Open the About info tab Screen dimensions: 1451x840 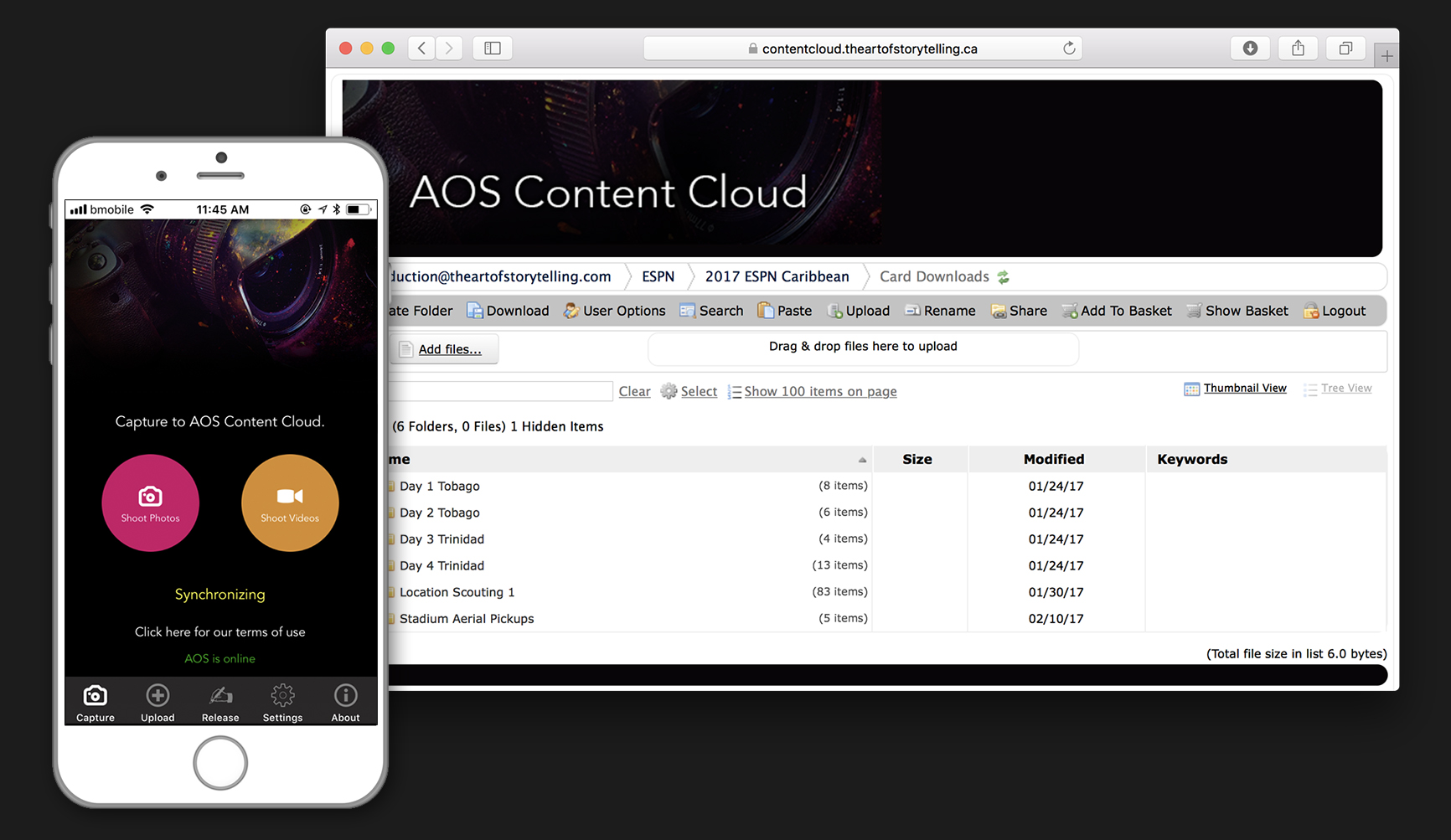345,703
